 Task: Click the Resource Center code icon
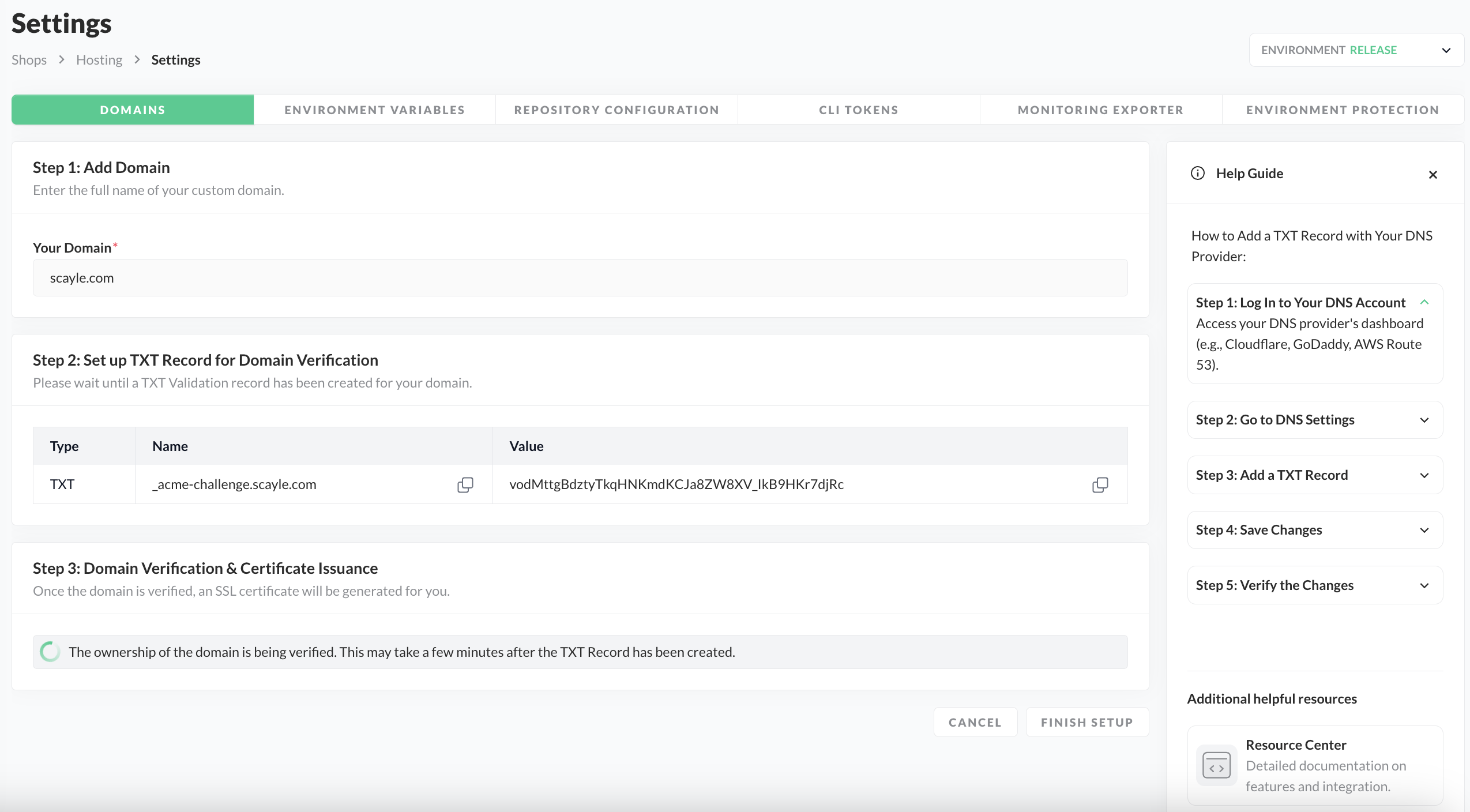coord(1216,766)
